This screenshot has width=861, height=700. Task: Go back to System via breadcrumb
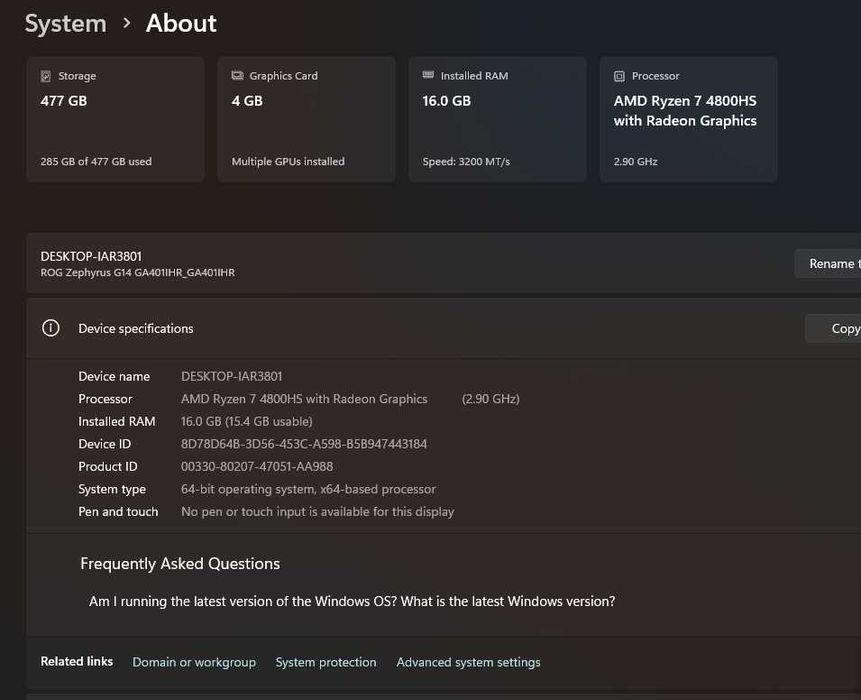65,23
